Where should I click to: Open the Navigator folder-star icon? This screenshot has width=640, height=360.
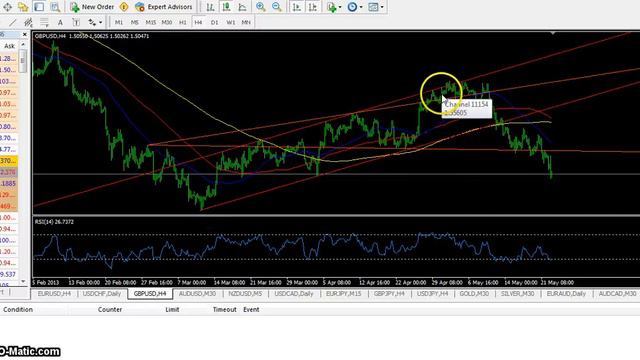point(23,7)
